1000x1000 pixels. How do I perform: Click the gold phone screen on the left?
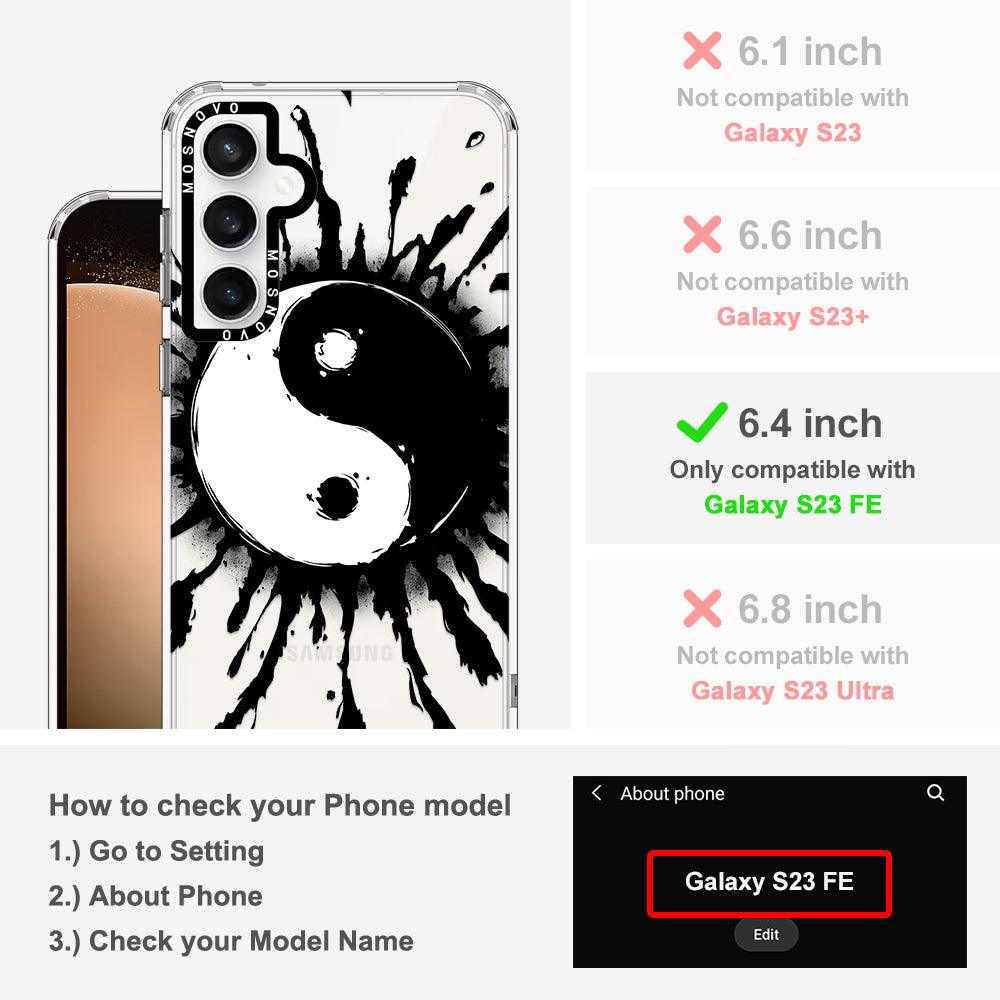coord(110,472)
